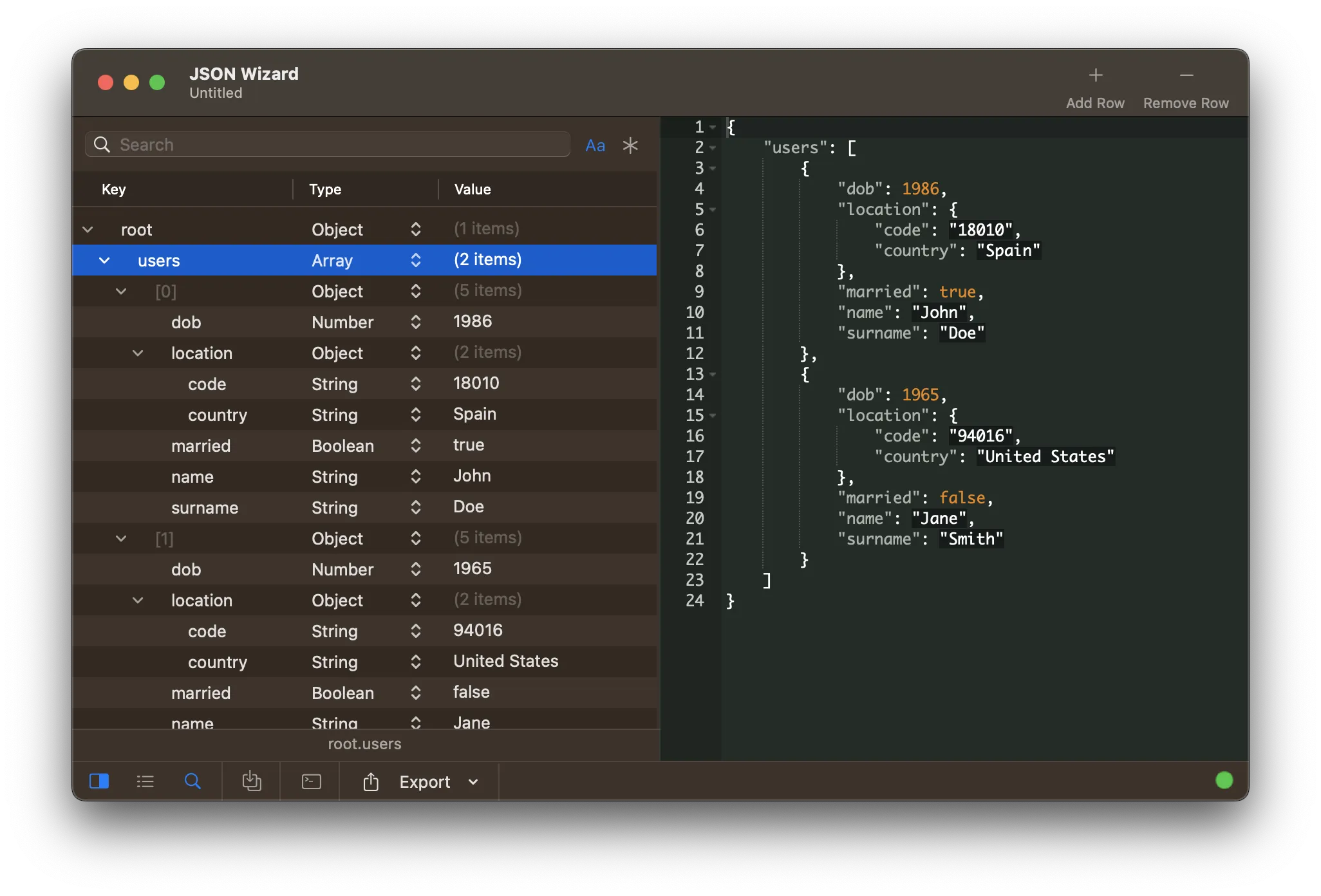Click the Add Row plus icon
This screenshot has height=896, width=1321.
click(1095, 76)
